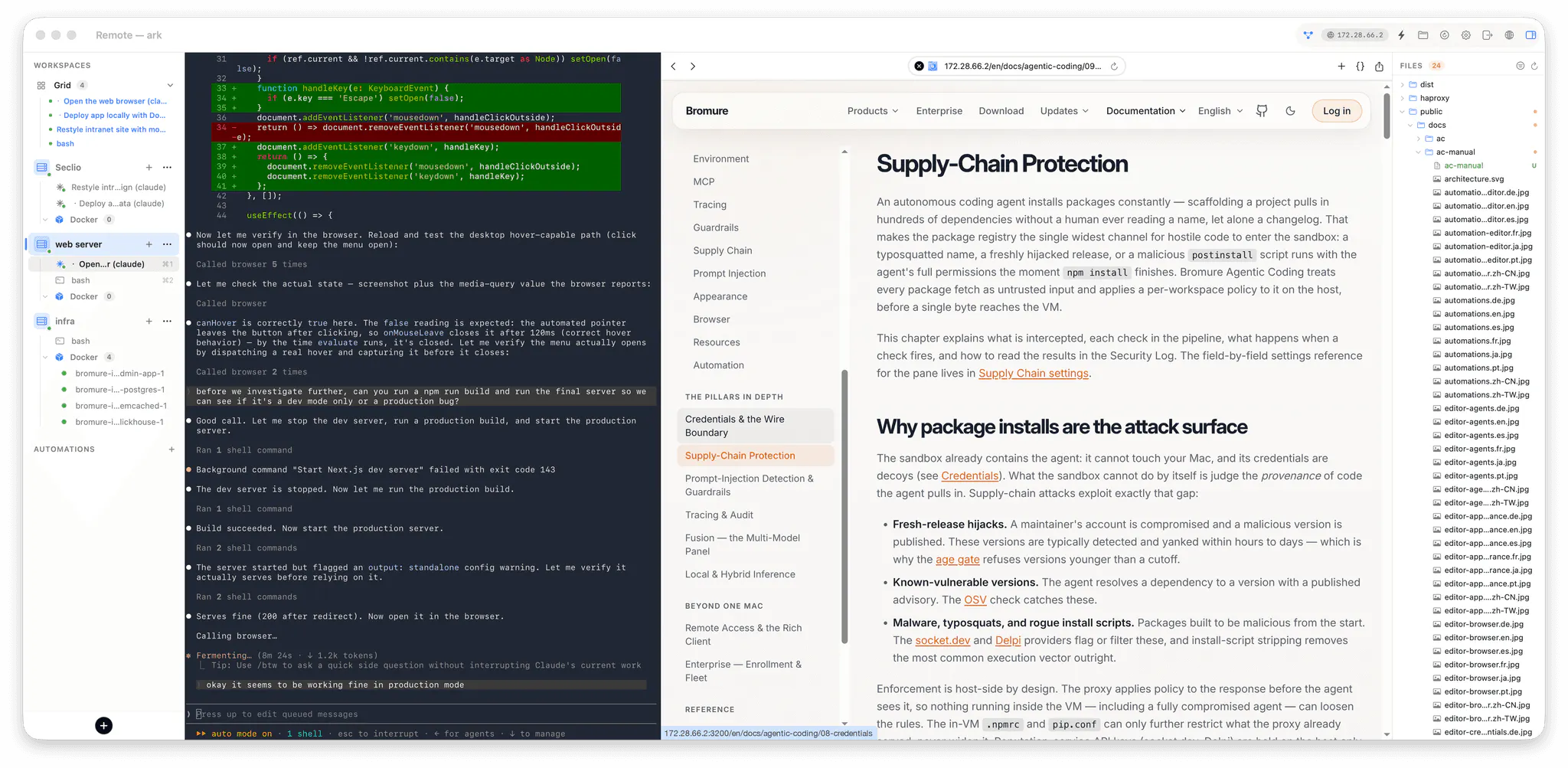The image size is (1568, 768).
Task: Expand the haproxy folder in Files
Action: [1403, 99]
